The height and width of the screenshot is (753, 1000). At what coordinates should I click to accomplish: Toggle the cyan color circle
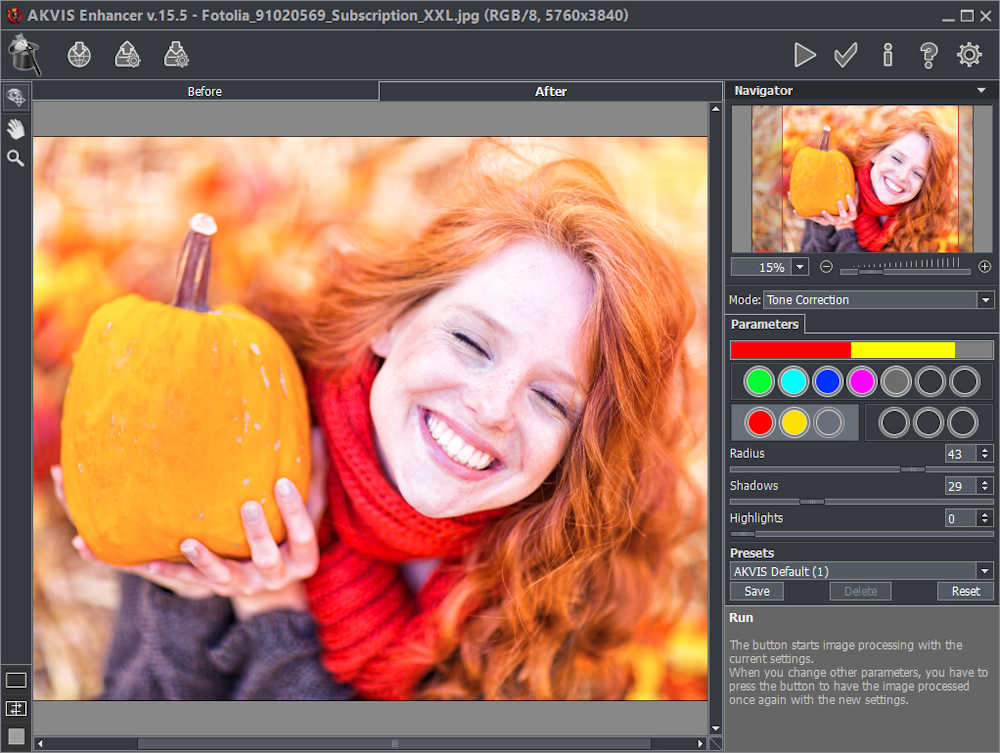[794, 381]
